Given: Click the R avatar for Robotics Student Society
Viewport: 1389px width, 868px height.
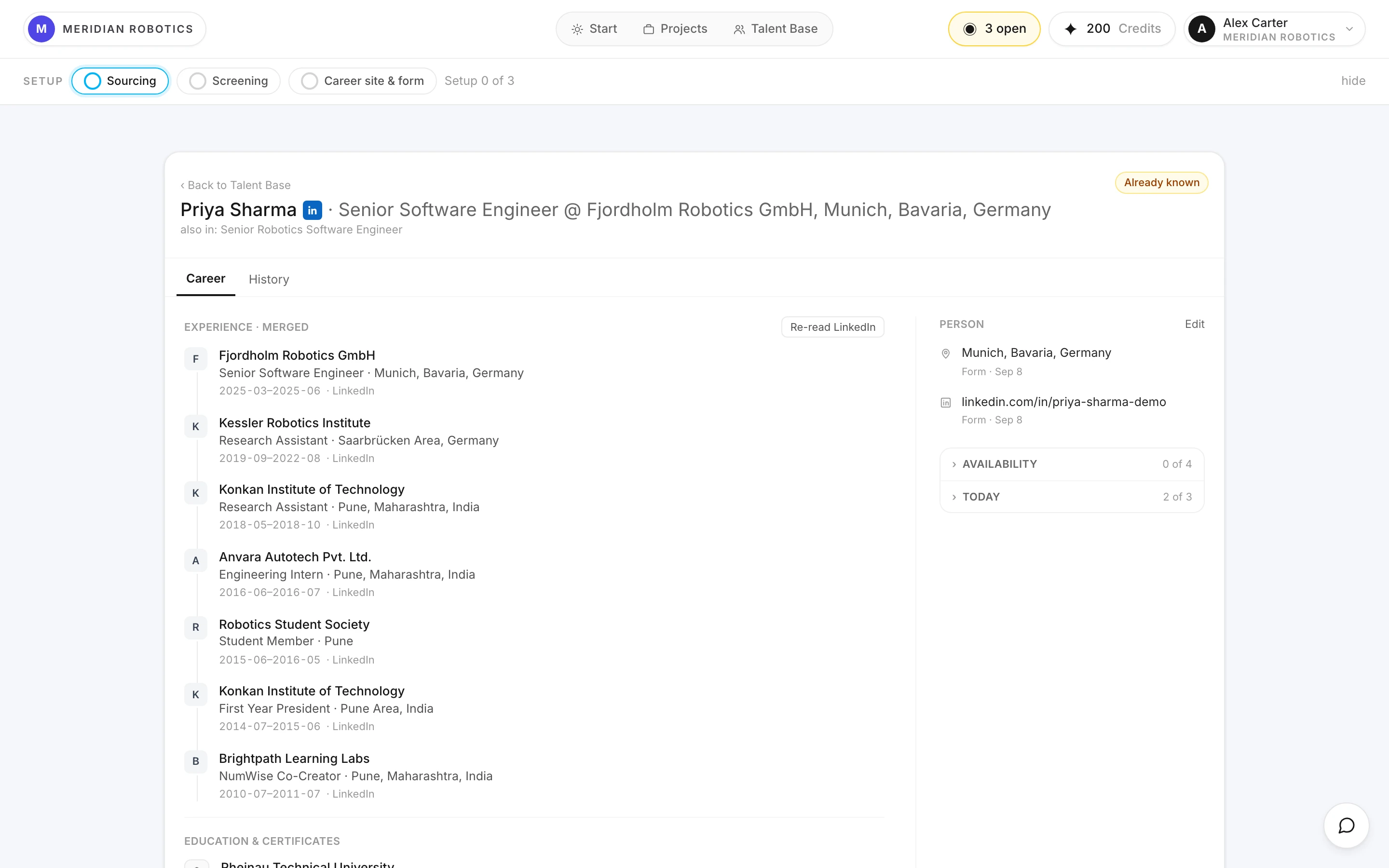Looking at the screenshot, I should 196,627.
